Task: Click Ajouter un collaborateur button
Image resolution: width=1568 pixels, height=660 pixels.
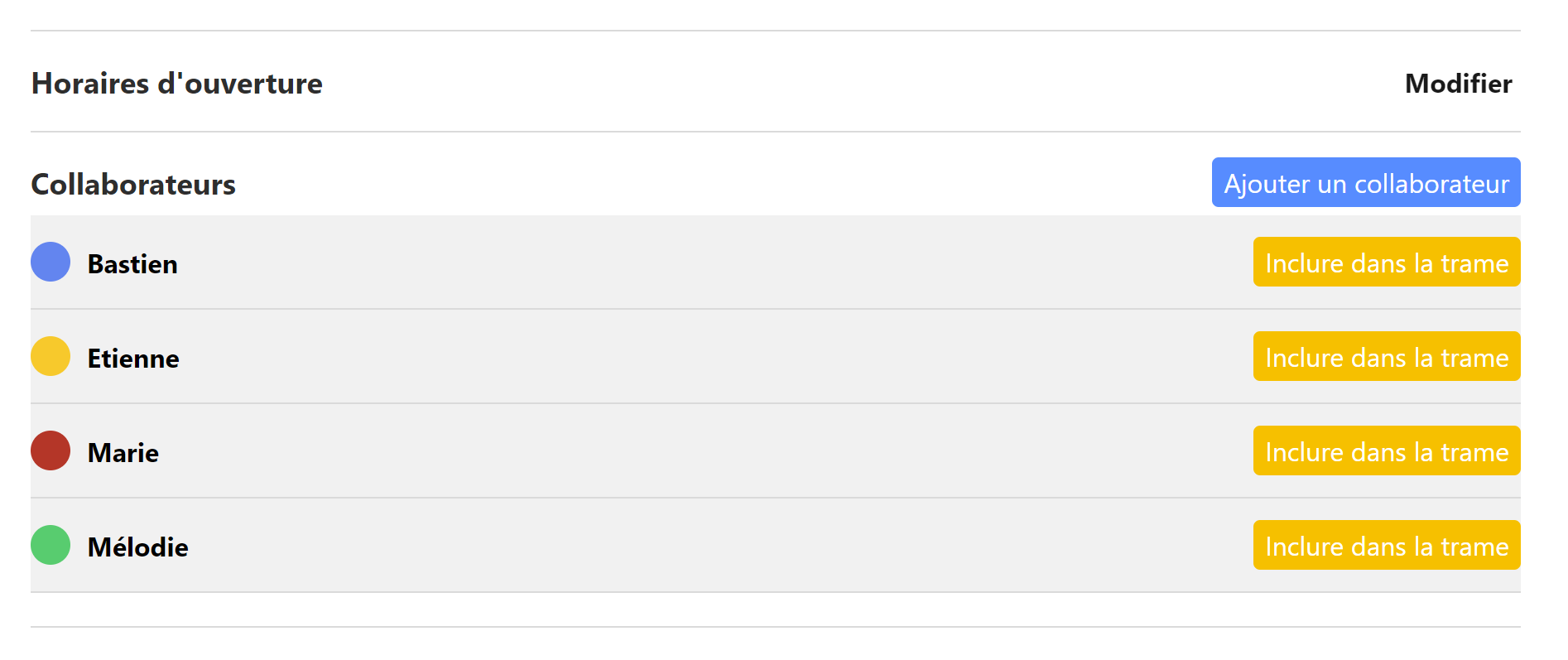Action: 1366,182
